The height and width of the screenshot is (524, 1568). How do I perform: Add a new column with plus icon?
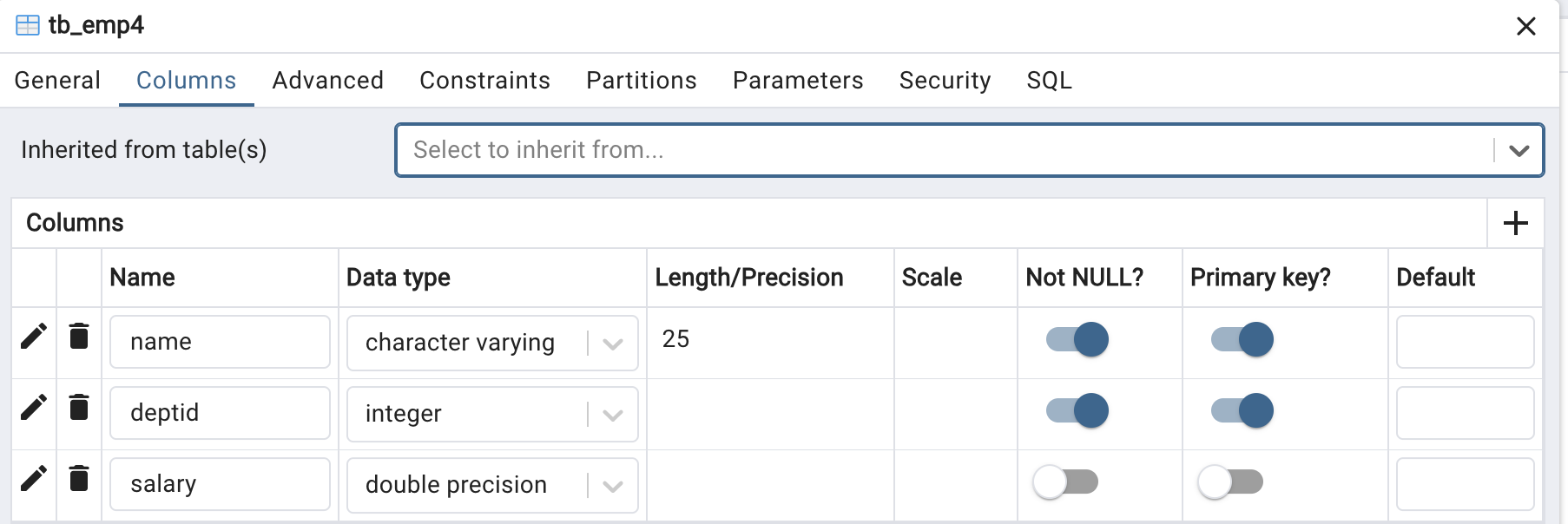pyautogui.click(x=1516, y=223)
